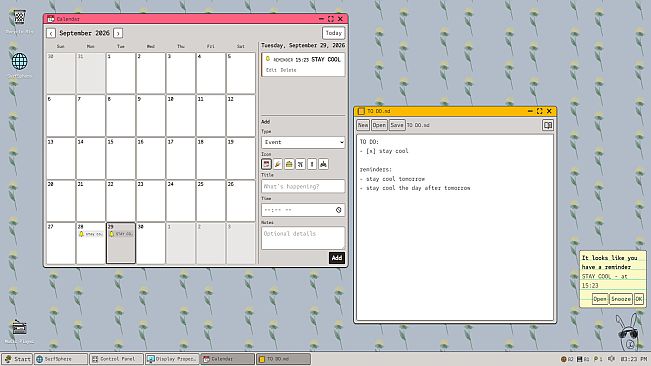Click the bell reminder icon on September 29
This screenshot has width=651, height=366.
click(111, 234)
